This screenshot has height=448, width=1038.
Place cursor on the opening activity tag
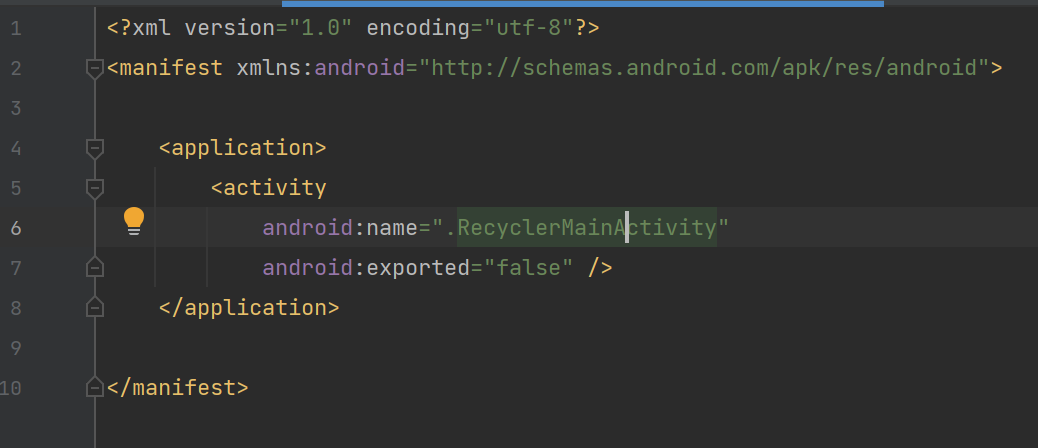click(269, 188)
